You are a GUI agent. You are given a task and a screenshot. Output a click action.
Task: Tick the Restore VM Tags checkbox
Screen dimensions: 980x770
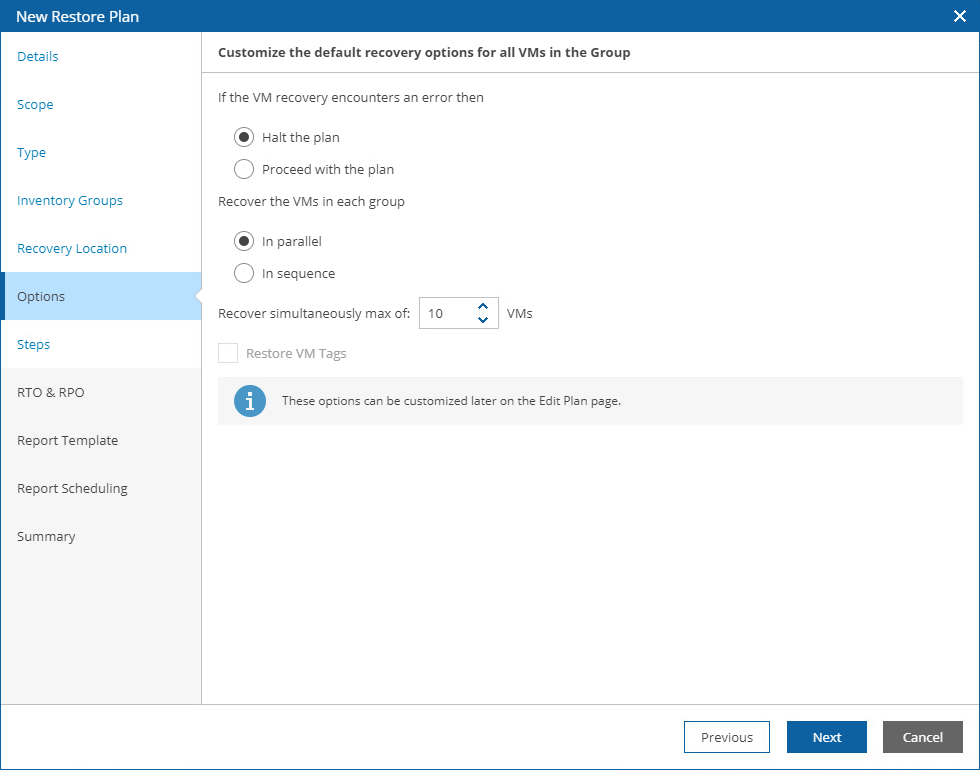point(228,353)
